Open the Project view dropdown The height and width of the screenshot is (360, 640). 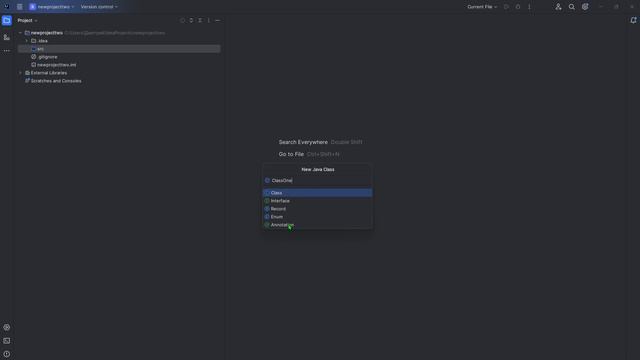point(27,20)
